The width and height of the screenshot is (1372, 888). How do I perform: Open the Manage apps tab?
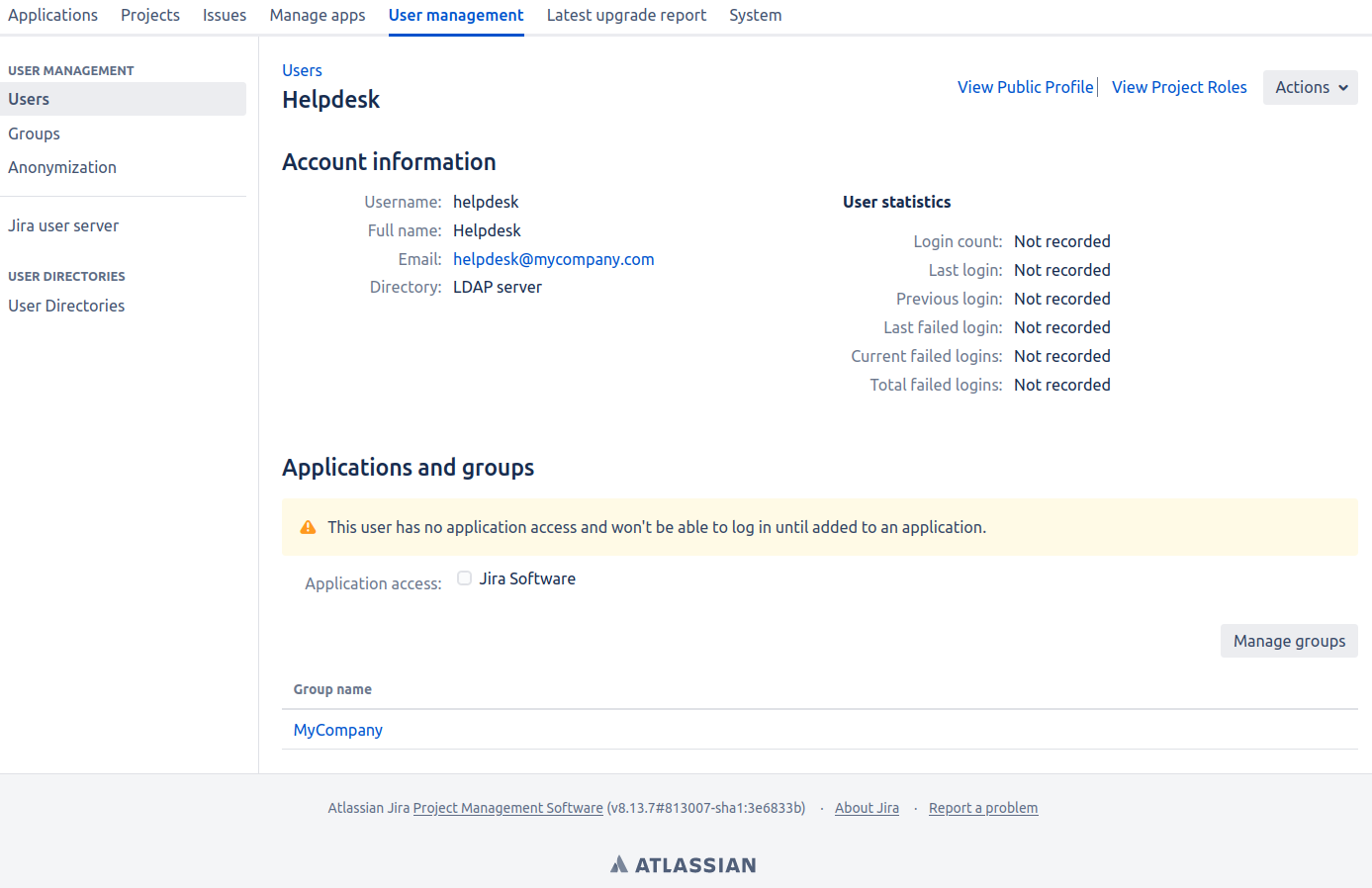pos(318,15)
